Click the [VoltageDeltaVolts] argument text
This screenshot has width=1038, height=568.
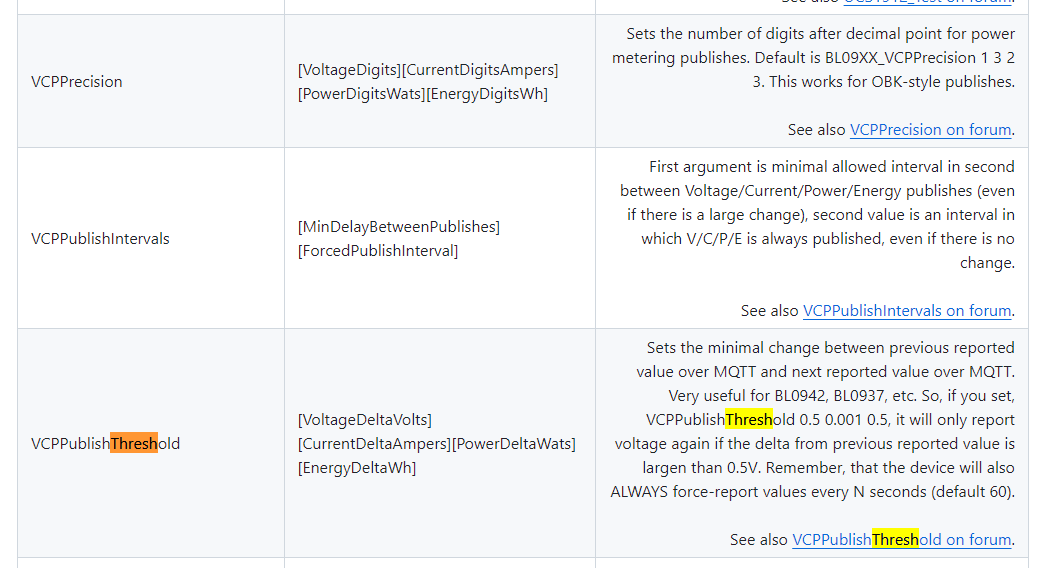(365, 420)
